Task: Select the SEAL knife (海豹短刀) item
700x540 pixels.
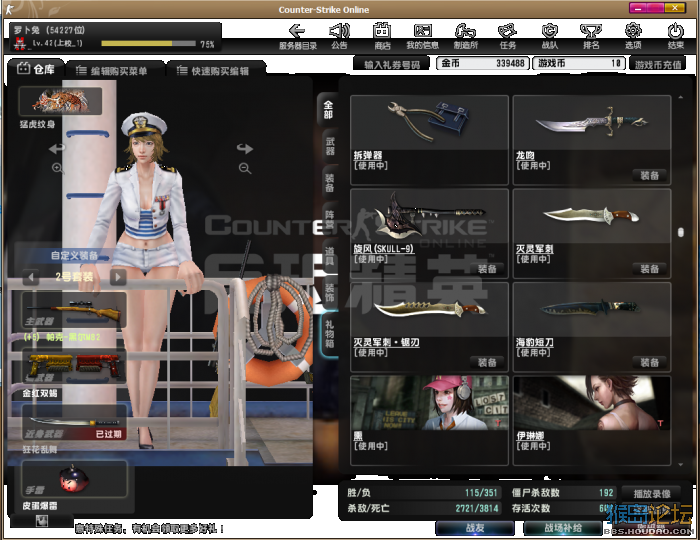Action: coord(592,327)
